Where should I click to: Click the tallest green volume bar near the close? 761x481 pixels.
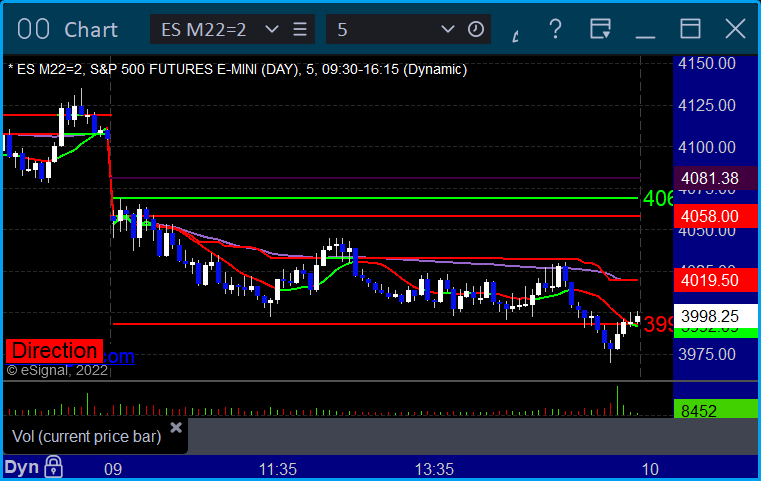click(617, 401)
